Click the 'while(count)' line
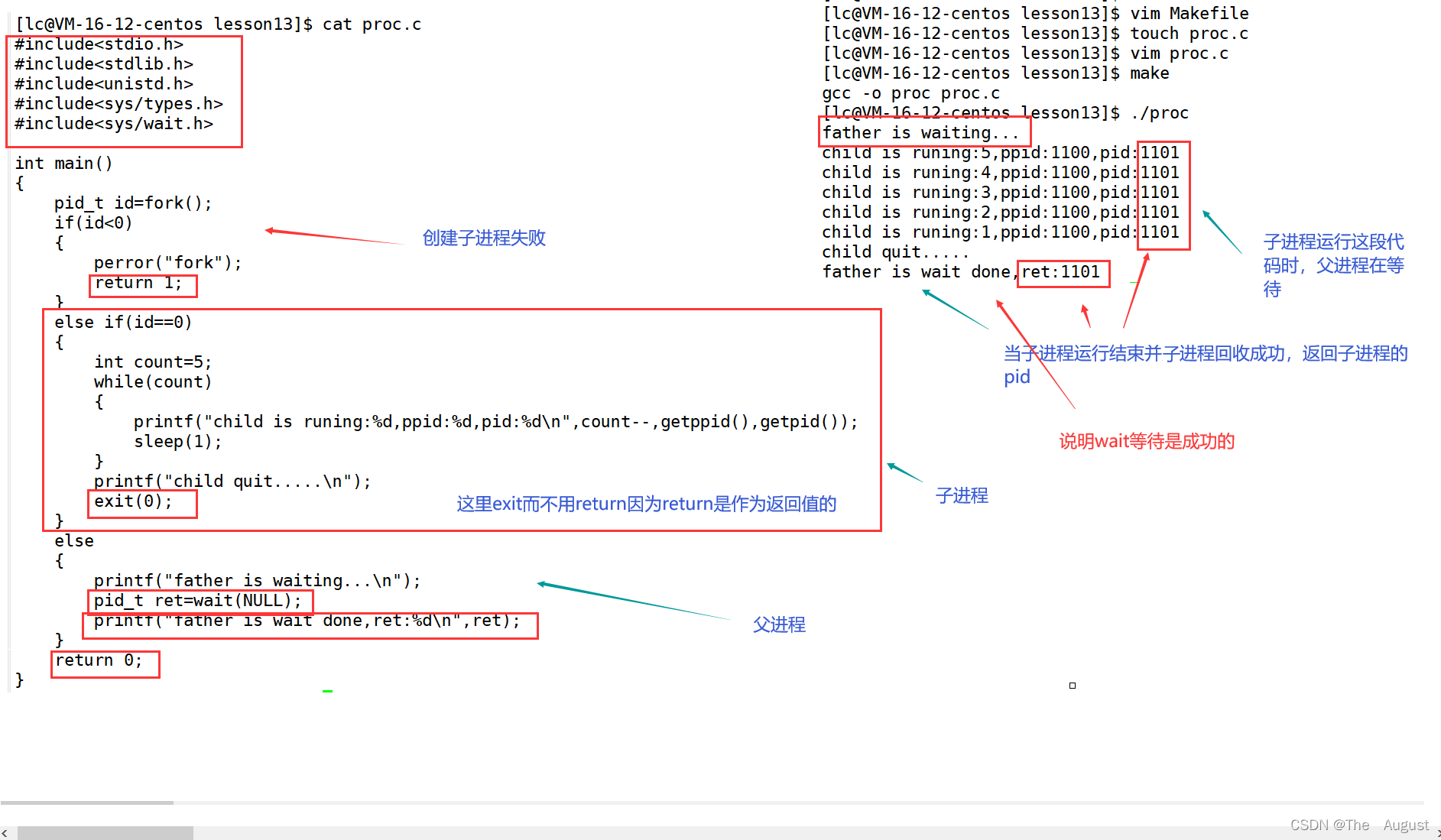This screenshot has width=1441, height=840. pos(153,382)
